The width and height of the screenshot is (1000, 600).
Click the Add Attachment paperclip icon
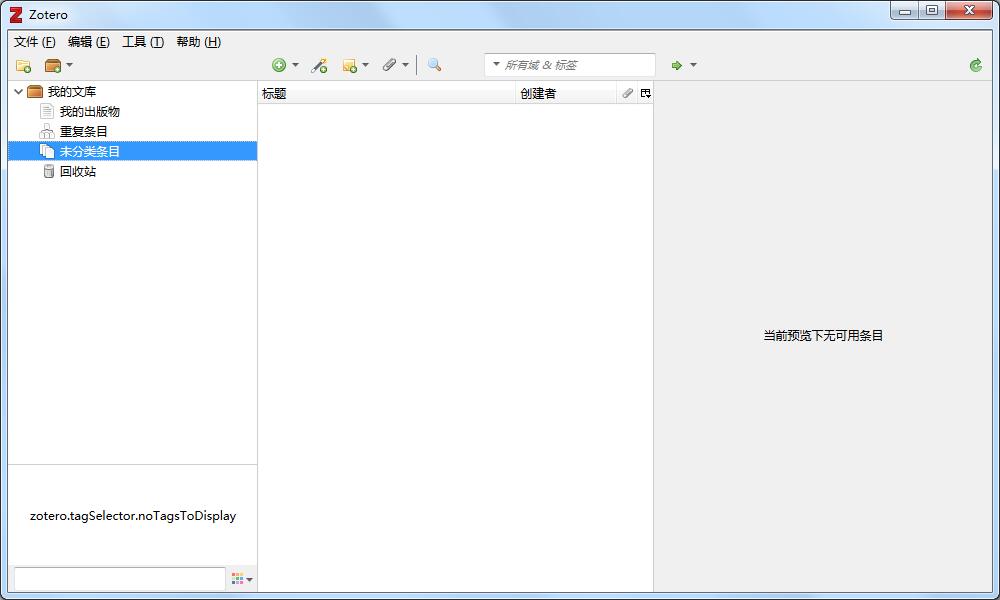tap(391, 65)
